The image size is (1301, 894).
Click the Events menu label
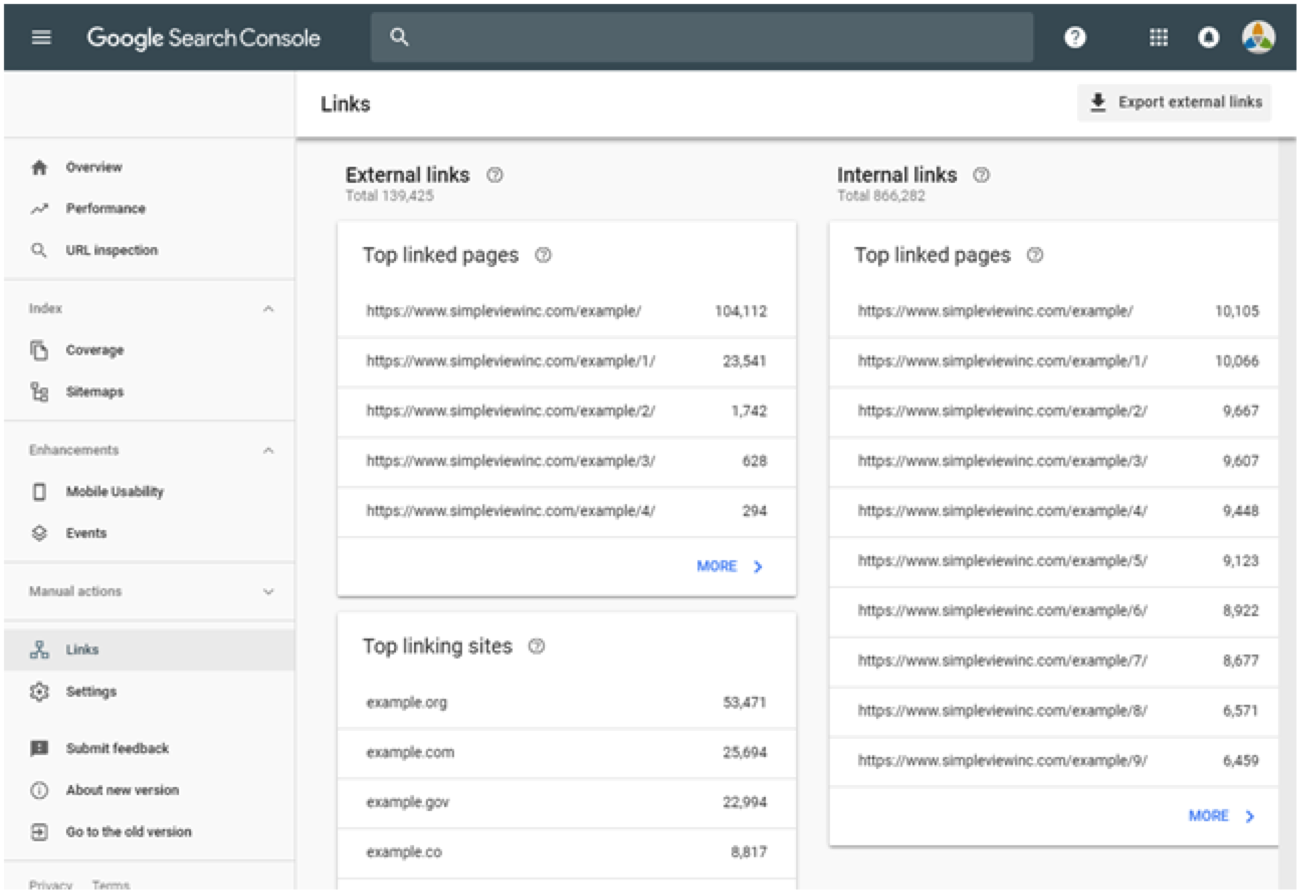coord(86,533)
